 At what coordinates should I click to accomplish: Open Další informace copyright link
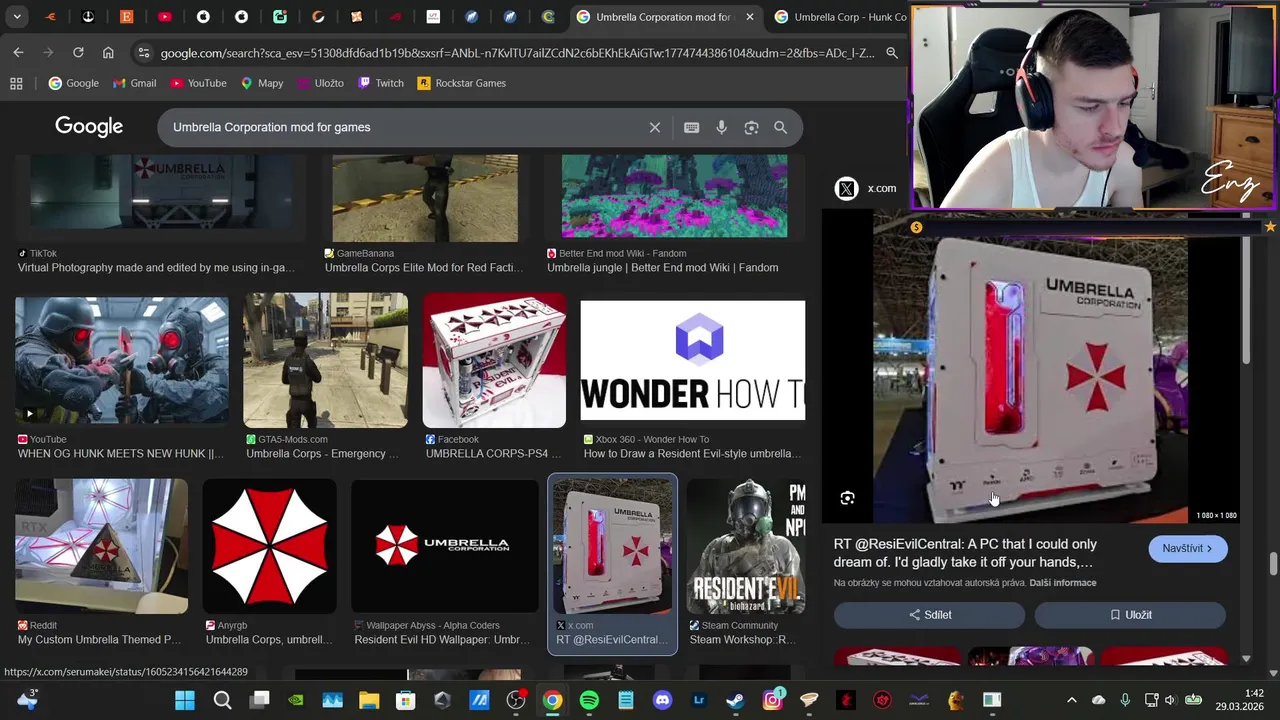point(1063,583)
